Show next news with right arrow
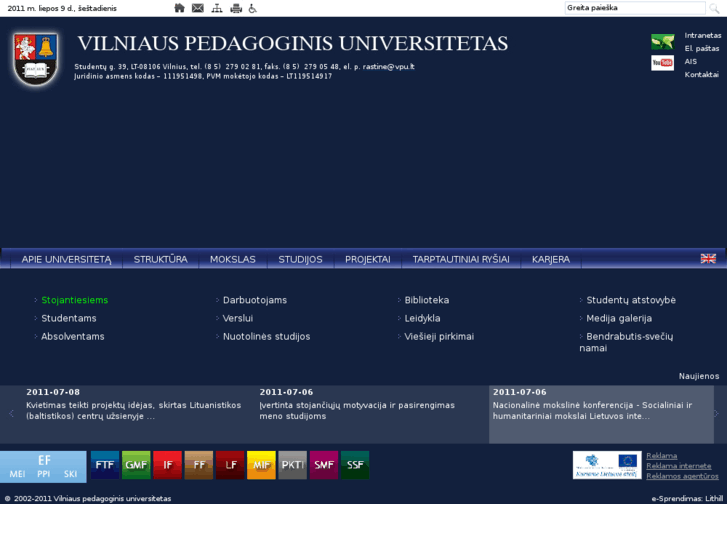This screenshot has height=545, width=727. pos(716,413)
